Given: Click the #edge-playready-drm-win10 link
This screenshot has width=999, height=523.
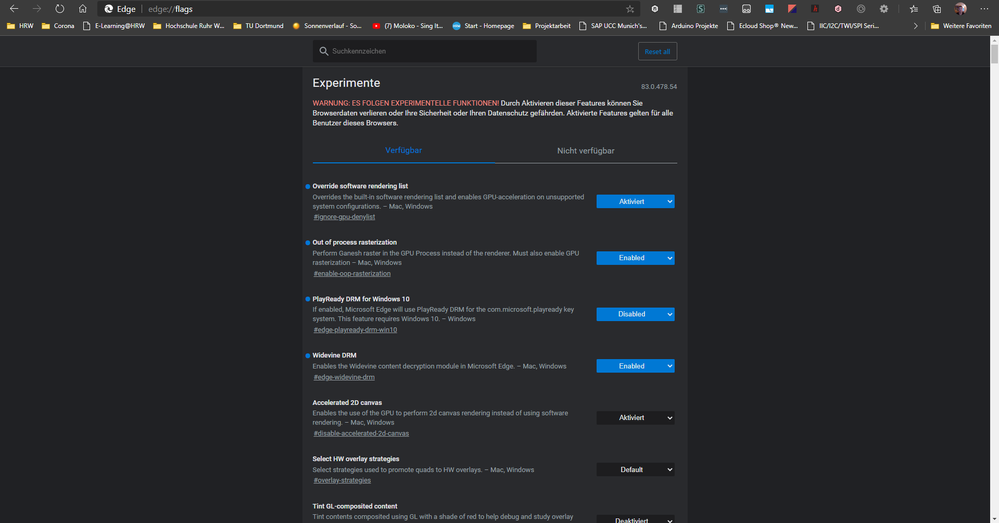Looking at the screenshot, I should pyautogui.click(x=355, y=330).
